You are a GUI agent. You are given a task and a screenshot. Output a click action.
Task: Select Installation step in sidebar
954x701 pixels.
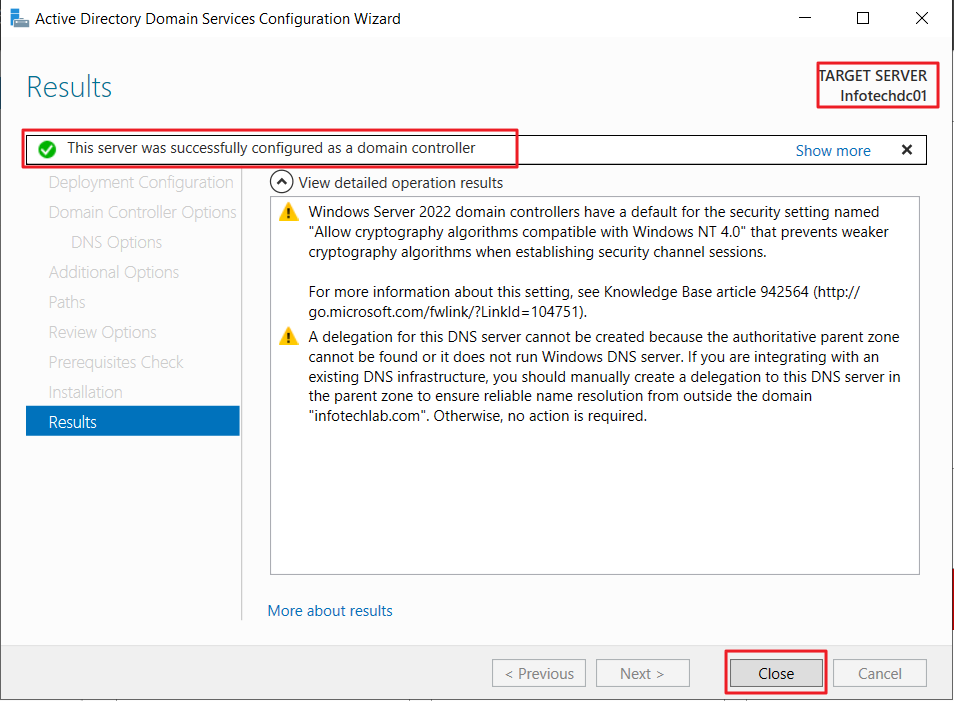[x=85, y=392]
